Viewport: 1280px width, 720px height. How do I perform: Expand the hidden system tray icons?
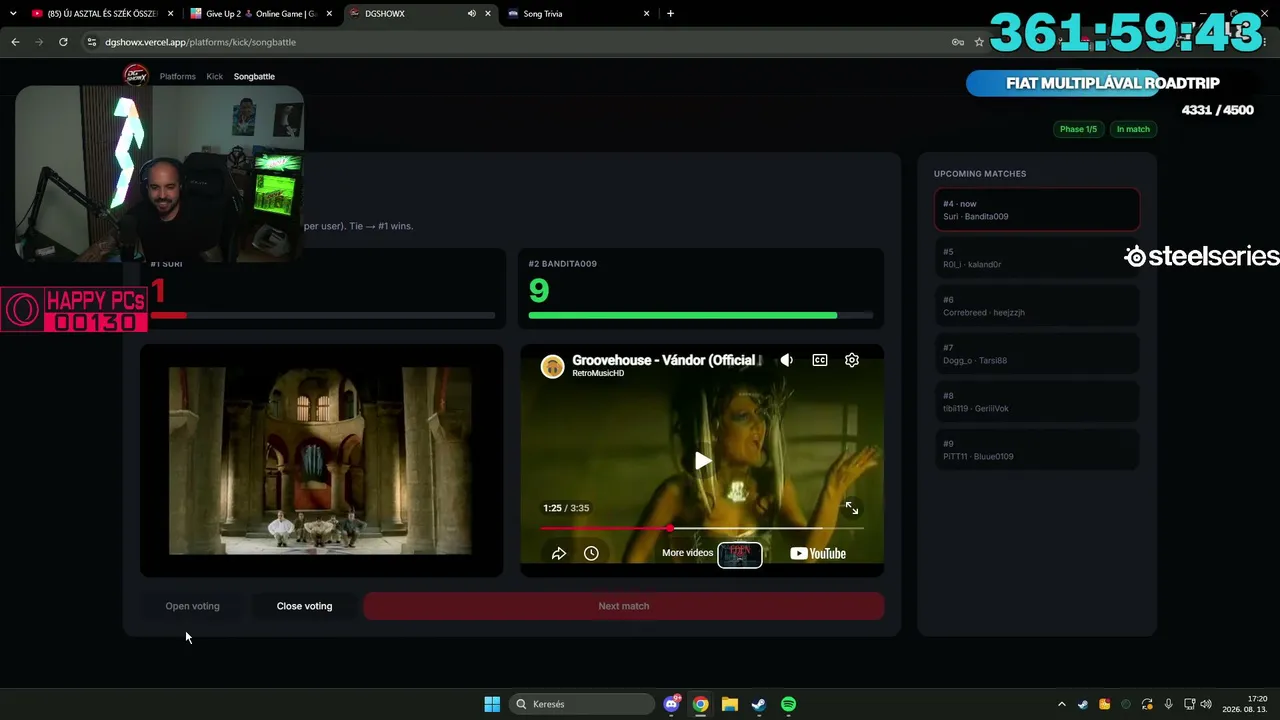click(x=1062, y=704)
